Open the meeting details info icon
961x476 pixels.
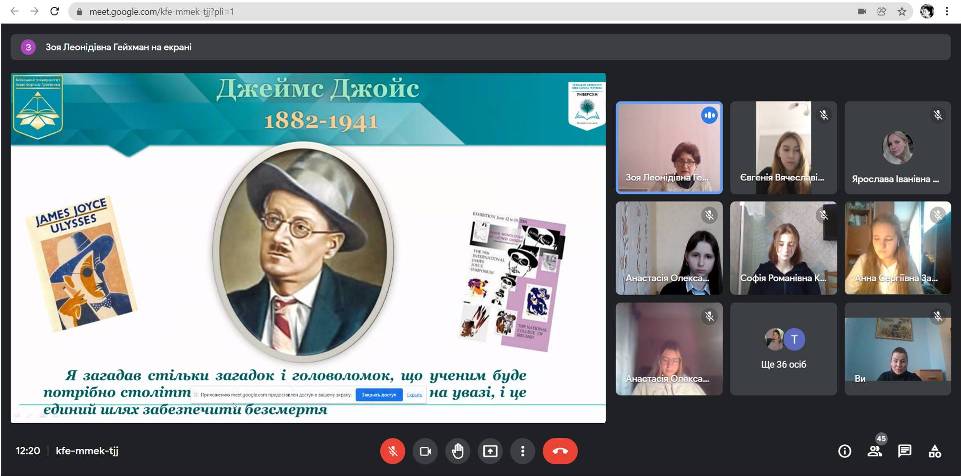pos(845,451)
